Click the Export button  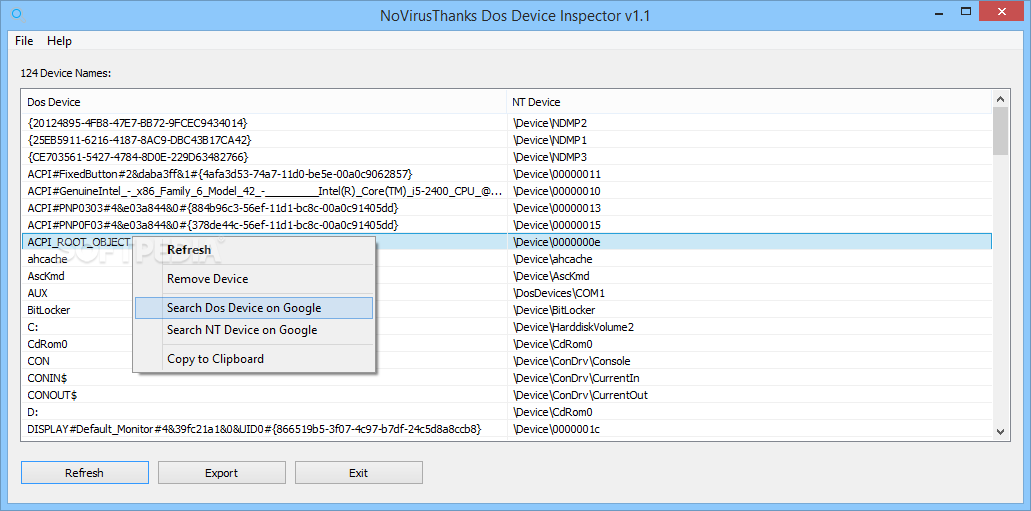(x=222, y=473)
